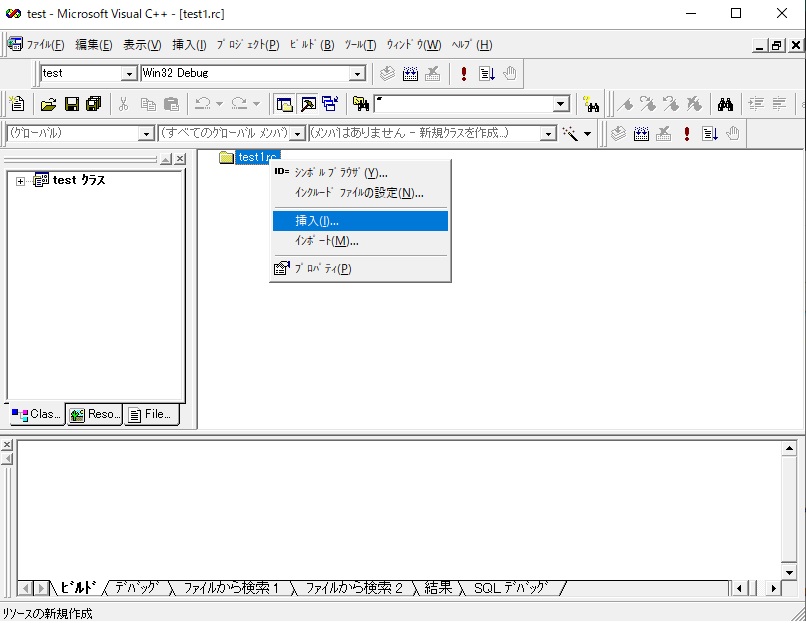806x623 pixels.
Task: Open Find in Files with the folder-binoculars icon
Action: click(361, 104)
